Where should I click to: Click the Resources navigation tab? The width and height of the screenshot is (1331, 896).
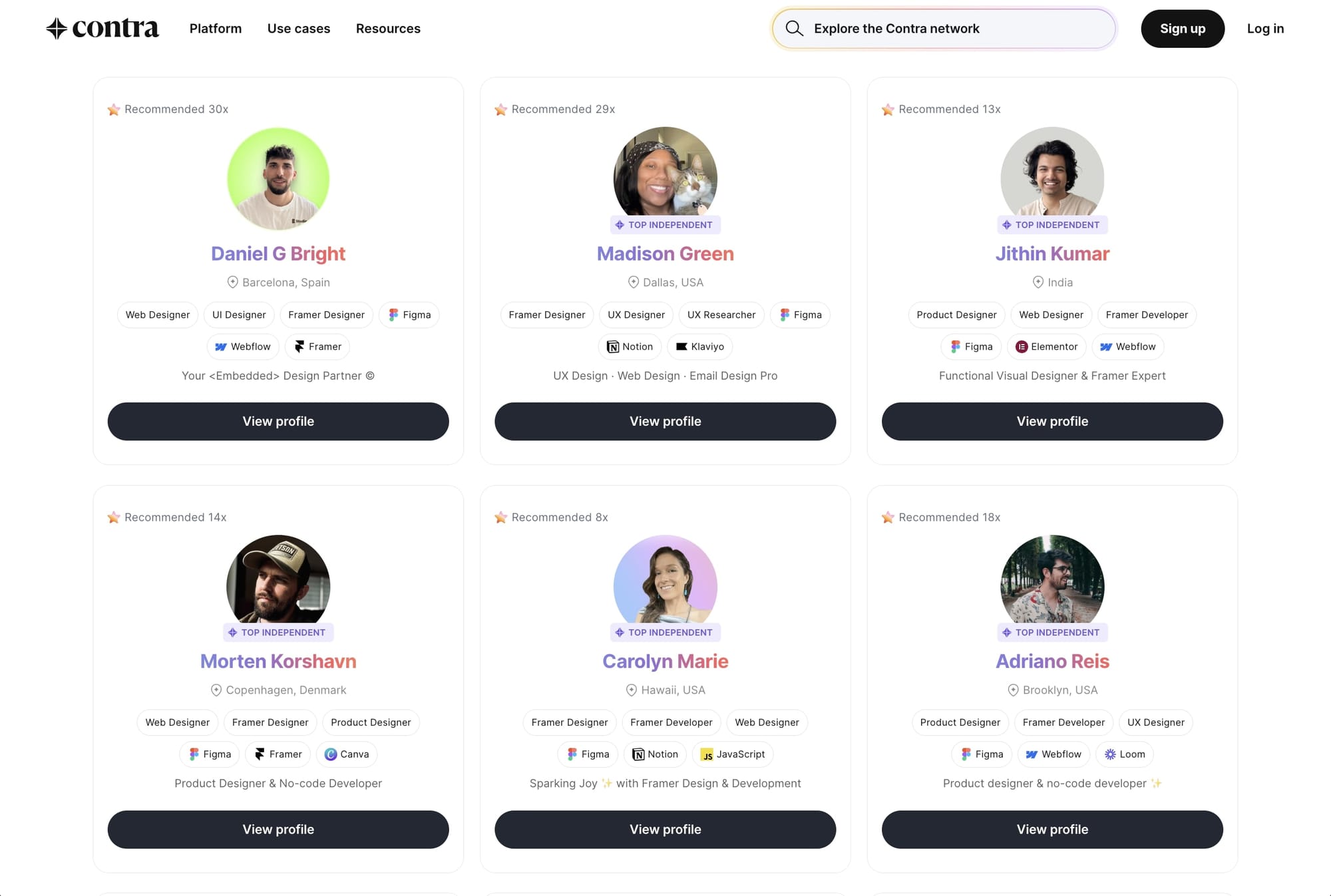coord(388,28)
